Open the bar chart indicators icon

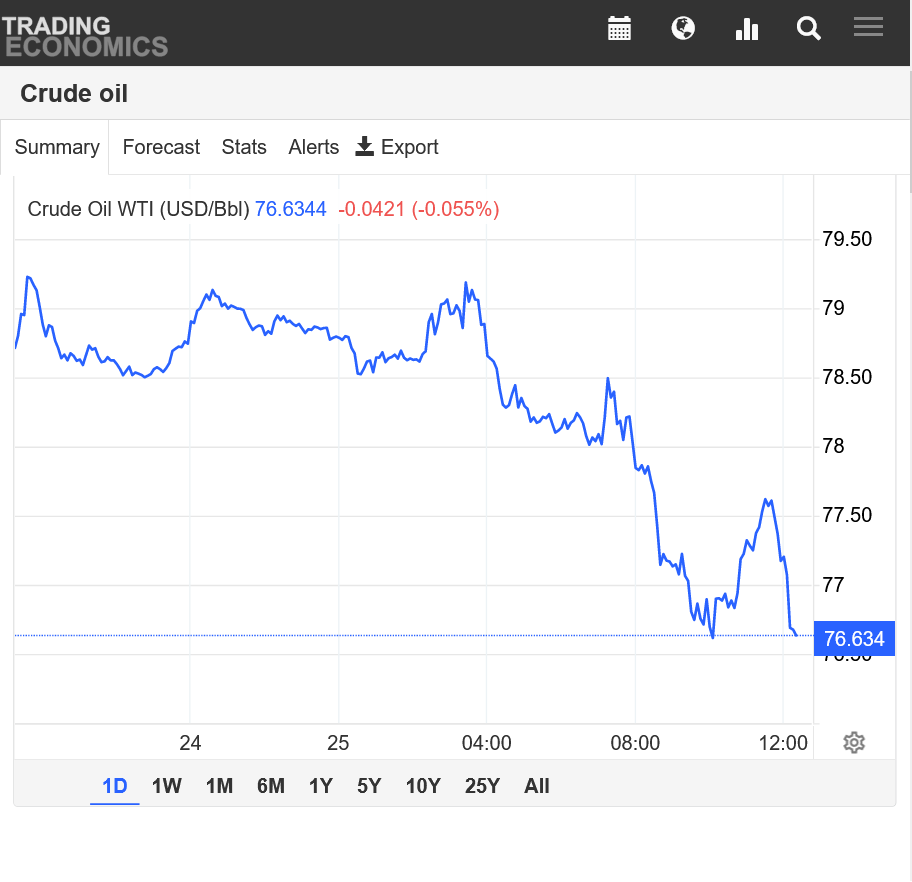point(747,28)
